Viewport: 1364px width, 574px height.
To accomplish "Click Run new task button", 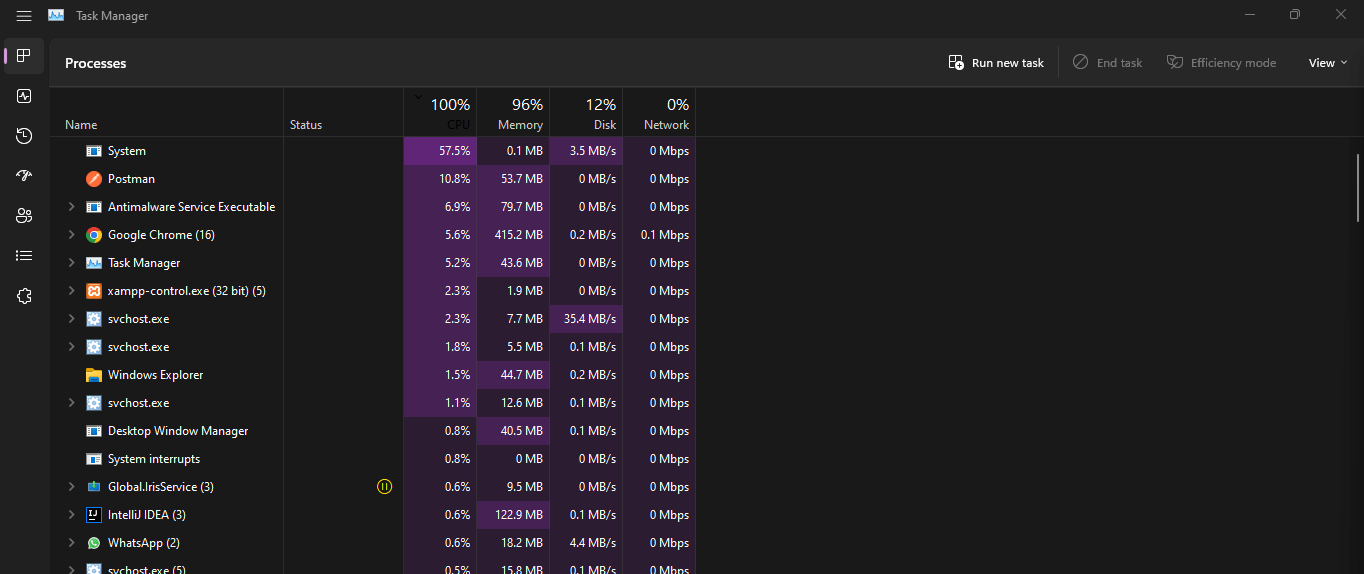I will coord(996,63).
